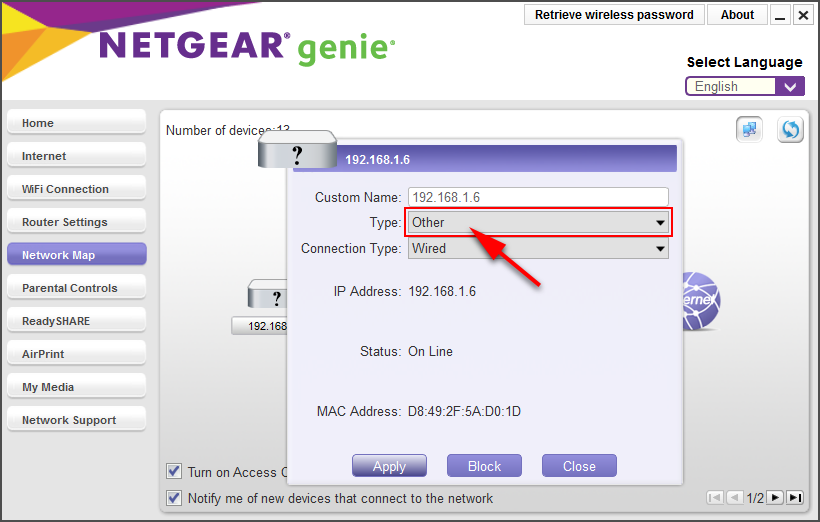Click the network map view icon
Screen dimensions: 820x522
pos(750,130)
